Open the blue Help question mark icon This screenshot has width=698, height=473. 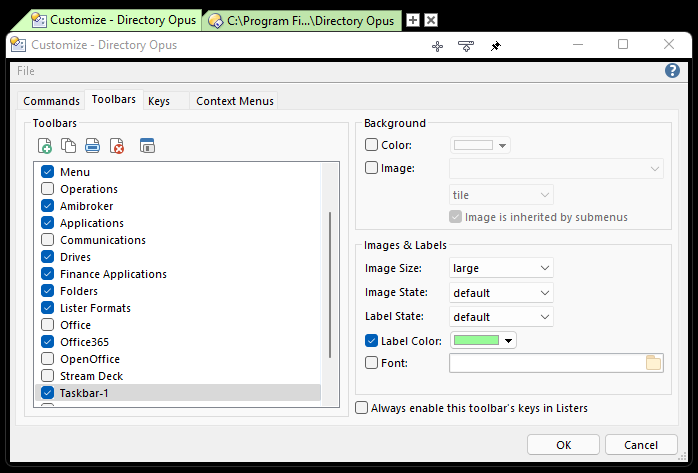672,70
